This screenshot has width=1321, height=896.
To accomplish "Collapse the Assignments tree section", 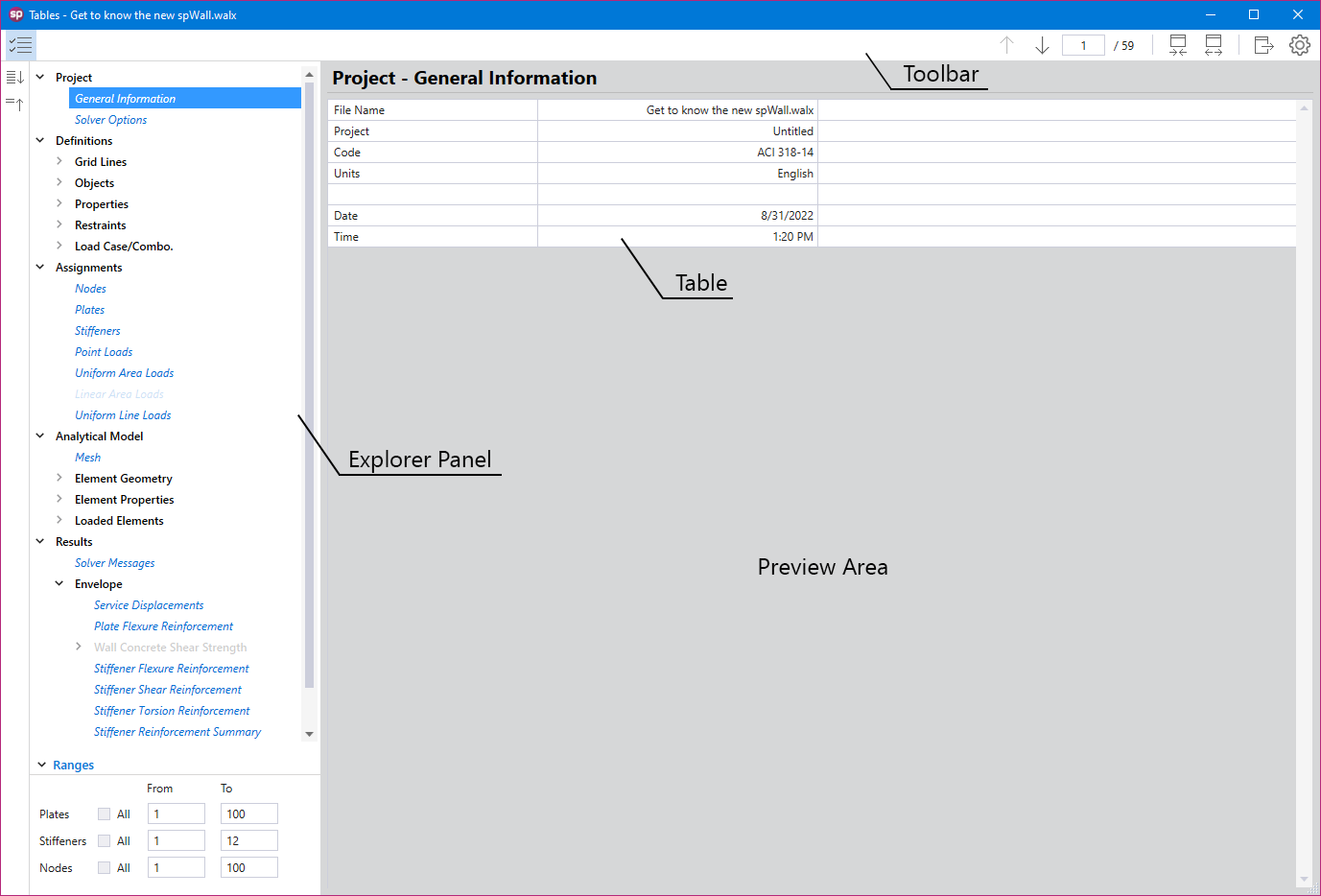I will pos(40,267).
